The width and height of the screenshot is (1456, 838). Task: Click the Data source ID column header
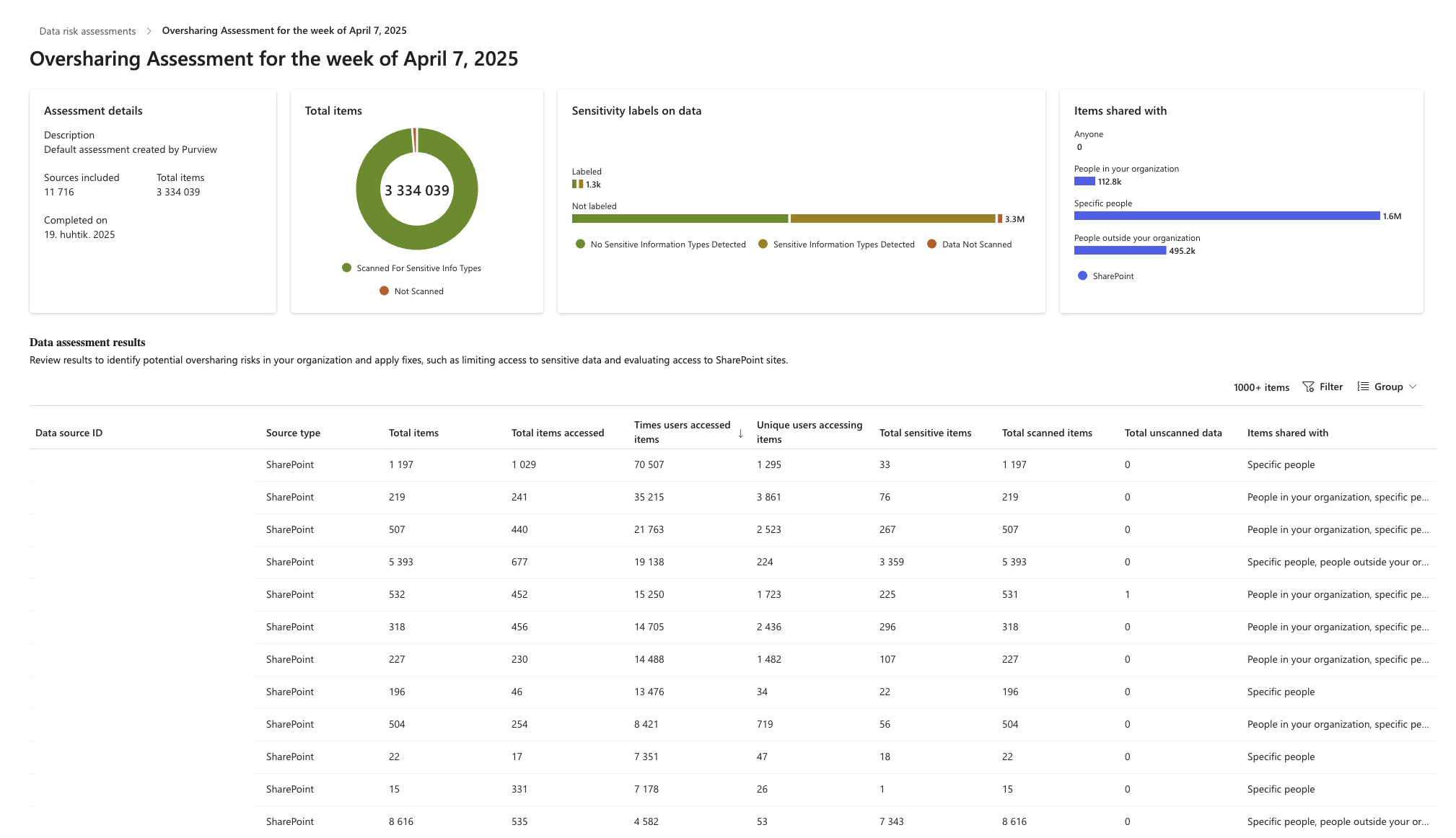coord(69,433)
